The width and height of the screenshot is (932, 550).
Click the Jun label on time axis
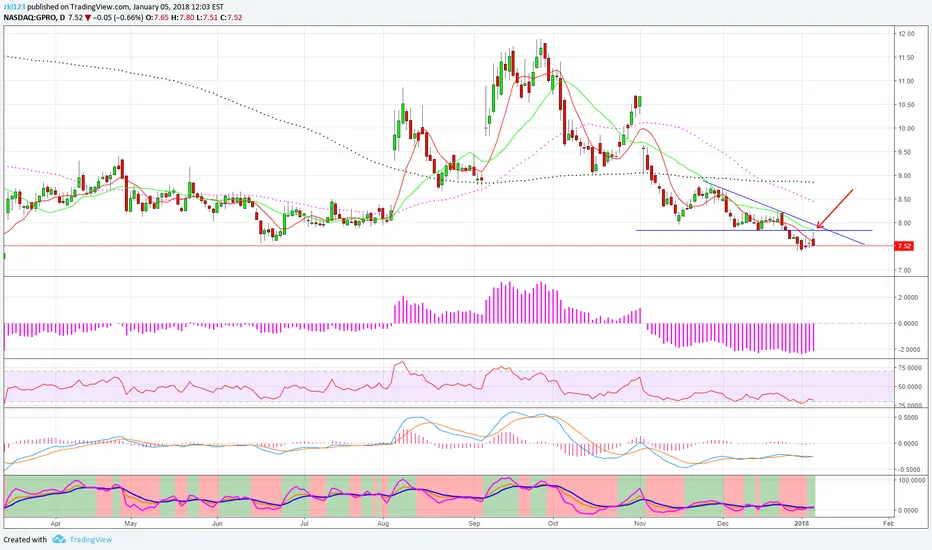[x=218, y=524]
